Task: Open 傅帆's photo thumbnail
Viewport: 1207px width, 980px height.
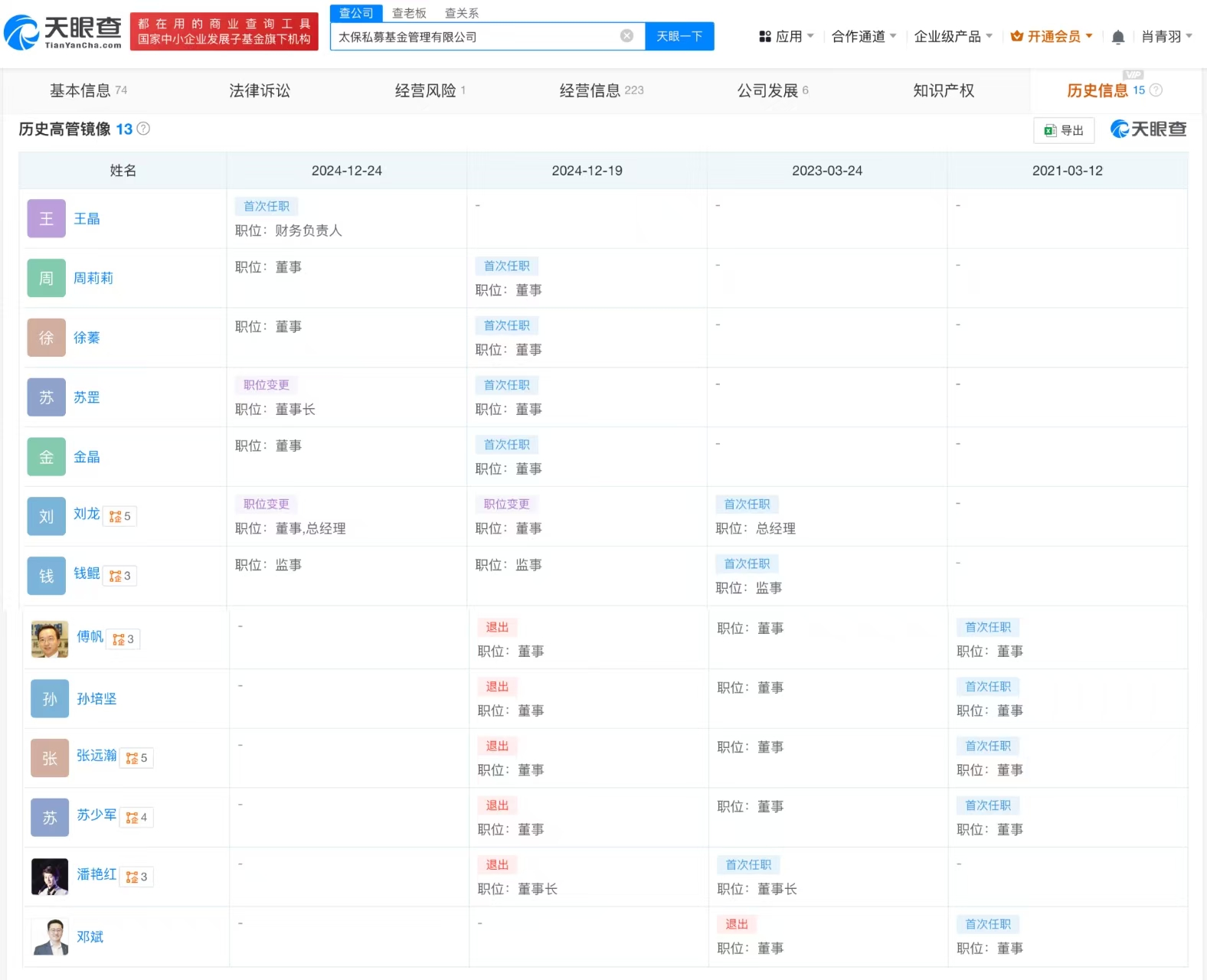Action: [50, 639]
